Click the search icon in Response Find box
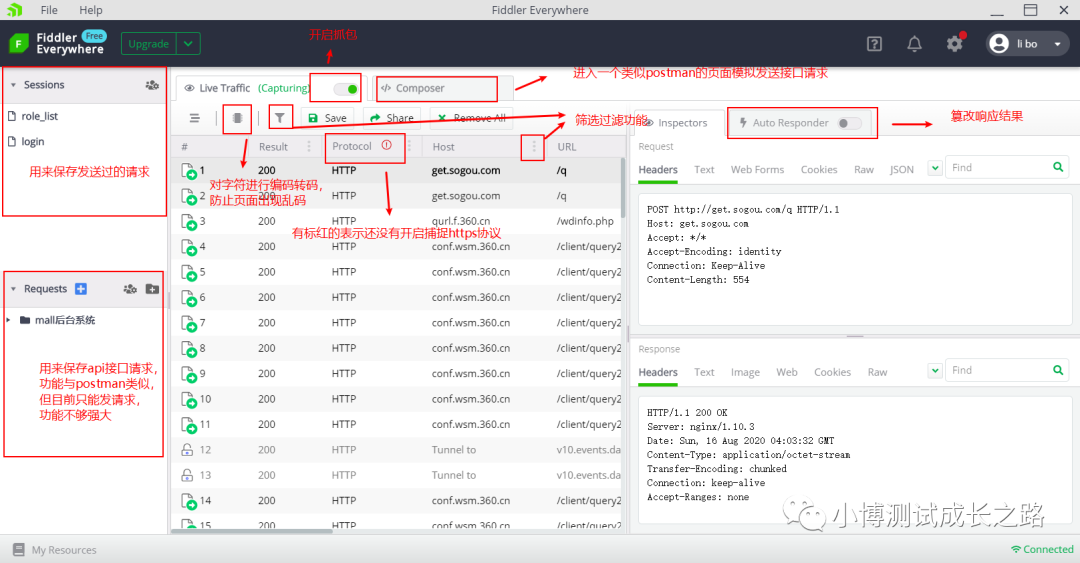Screen dimensions: 1080x563 pos(1058,370)
